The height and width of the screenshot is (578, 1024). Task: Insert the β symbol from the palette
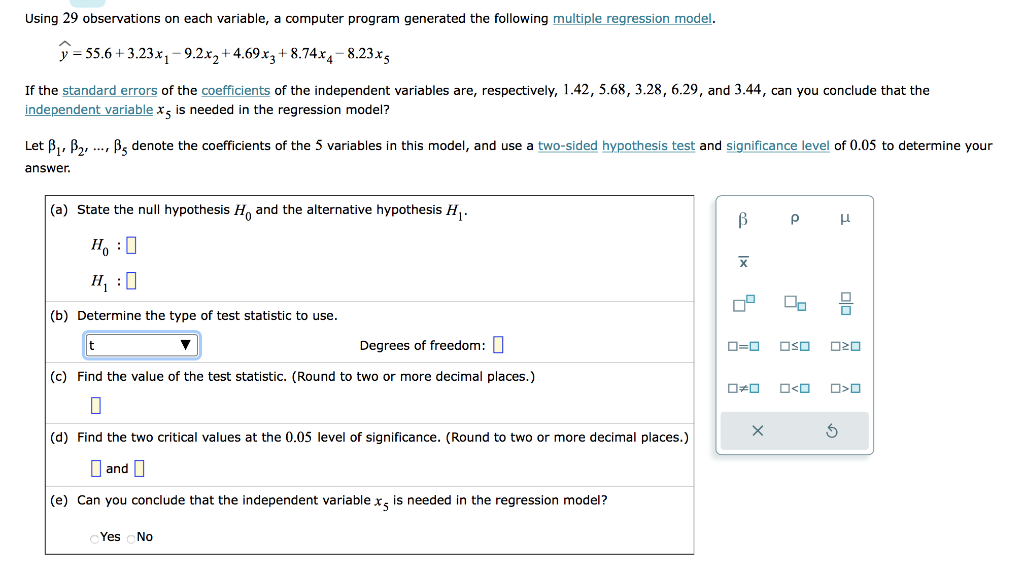click(x=744, y=219)
